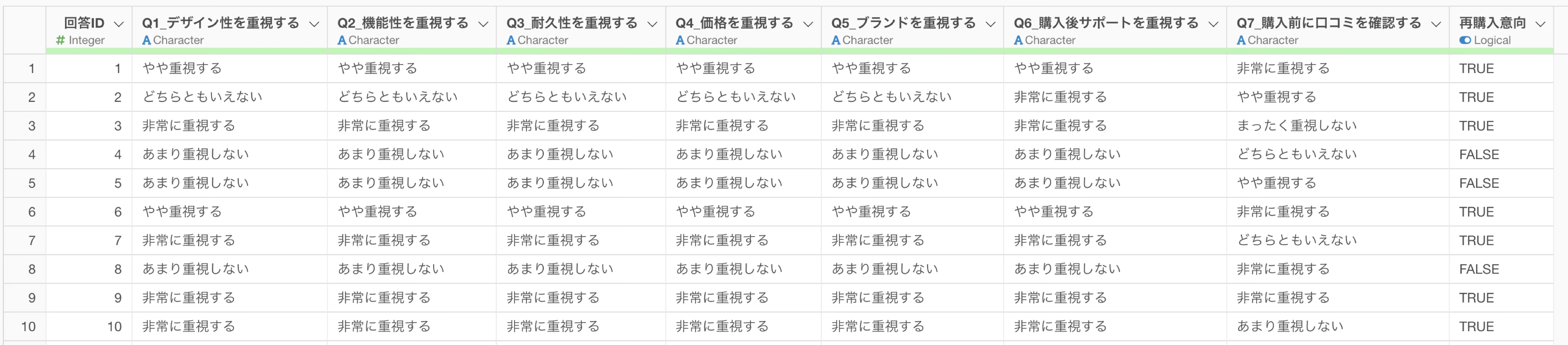Click the Character type icon under Q7
The width and height of the screenshot is (1568, 345).
(1241, 40)
